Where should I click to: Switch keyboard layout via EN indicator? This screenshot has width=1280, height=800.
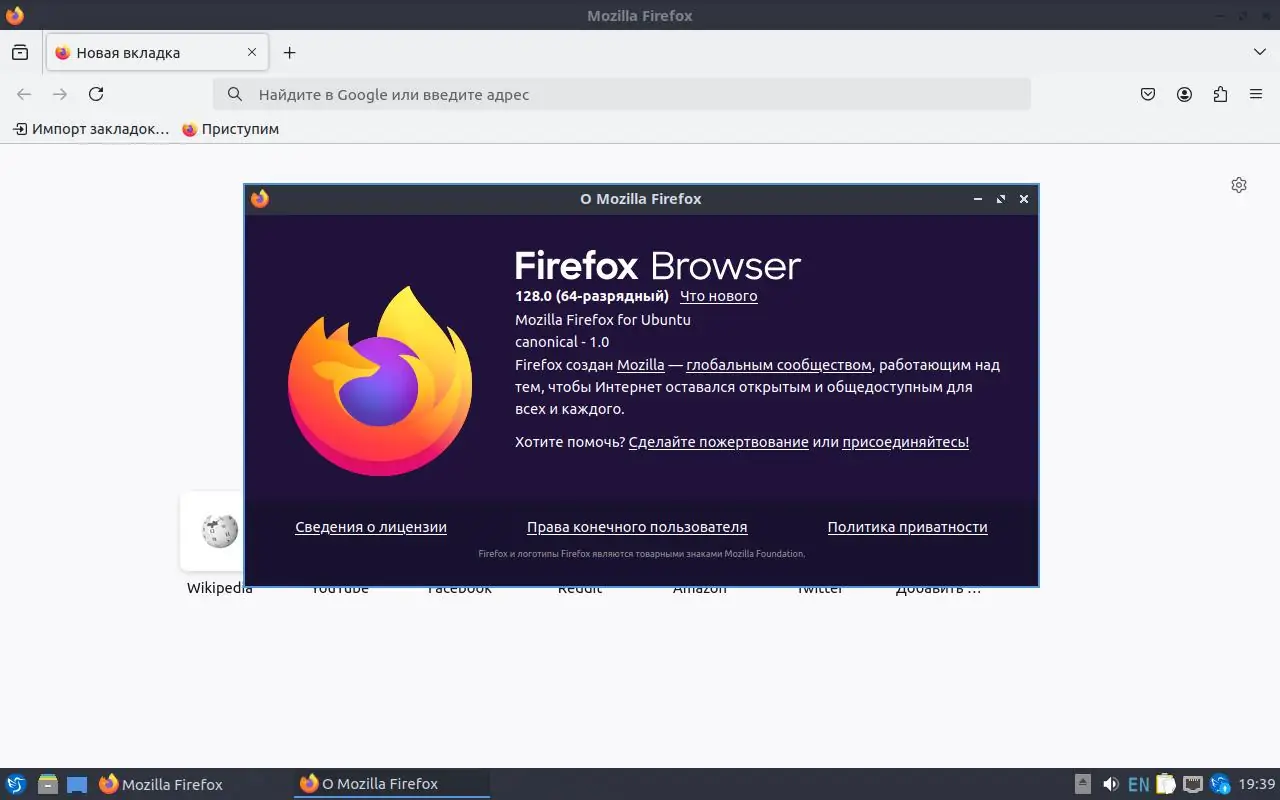coord(1138,784)
